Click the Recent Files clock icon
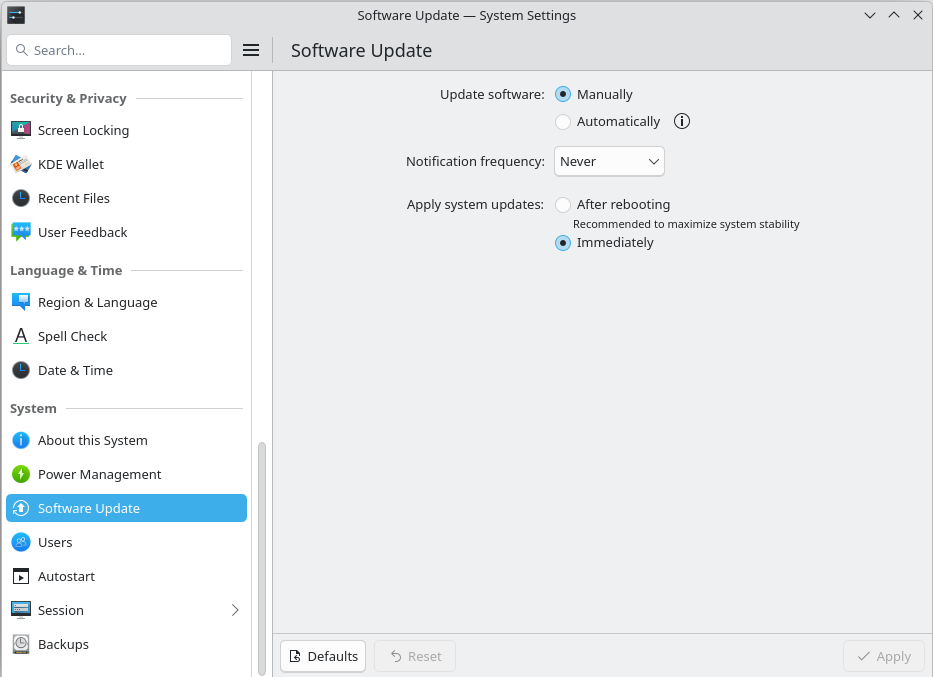Screen dimensions: 933x677 (x=21, y=198)
